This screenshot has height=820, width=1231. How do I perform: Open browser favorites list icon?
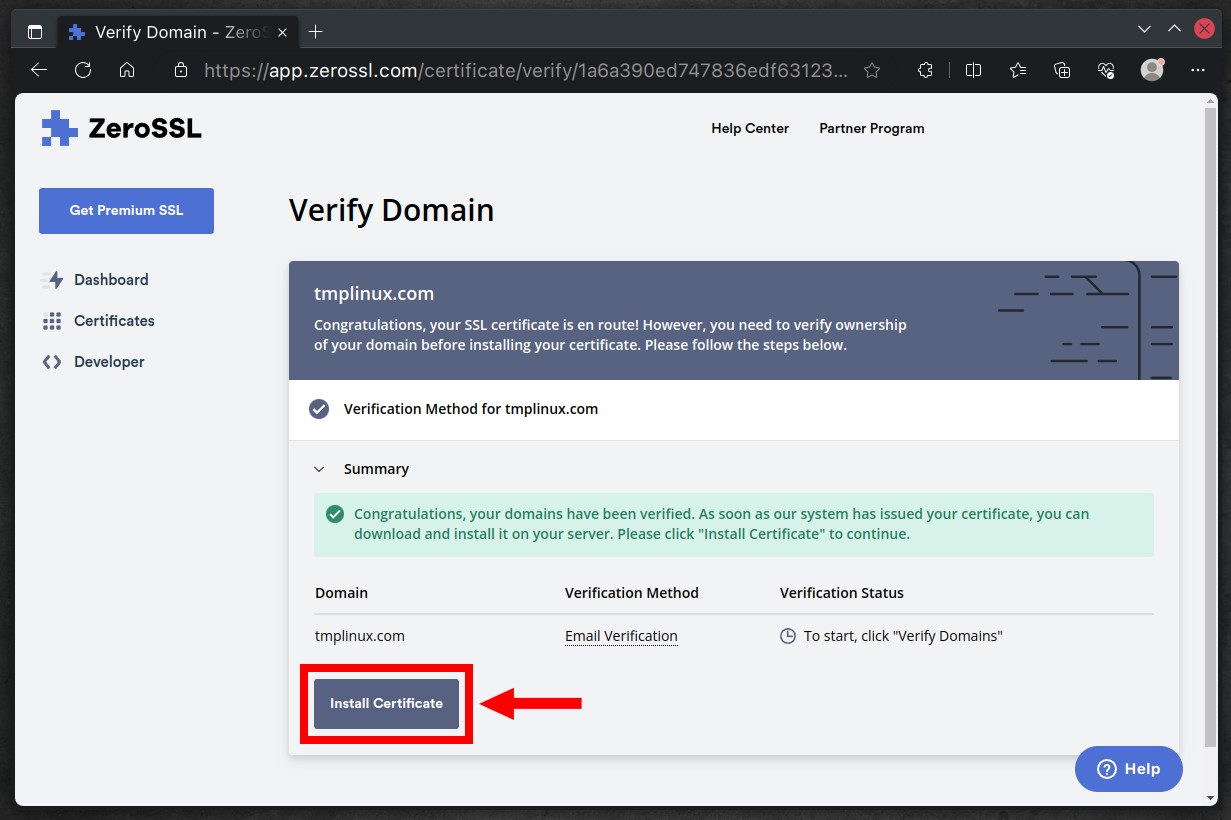pos(1018,70)
